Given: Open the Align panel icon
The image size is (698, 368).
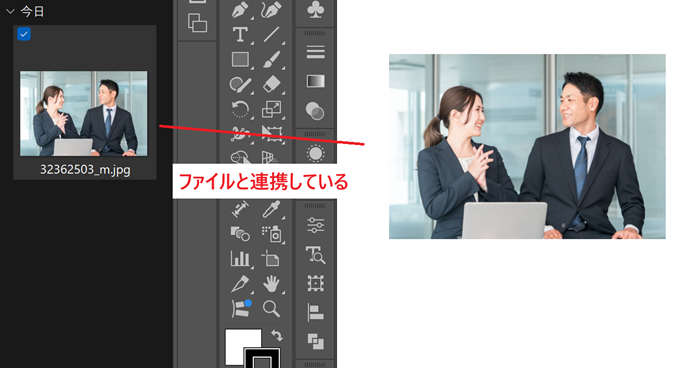Looking at the screenshot, I should (x=315, y=312).
